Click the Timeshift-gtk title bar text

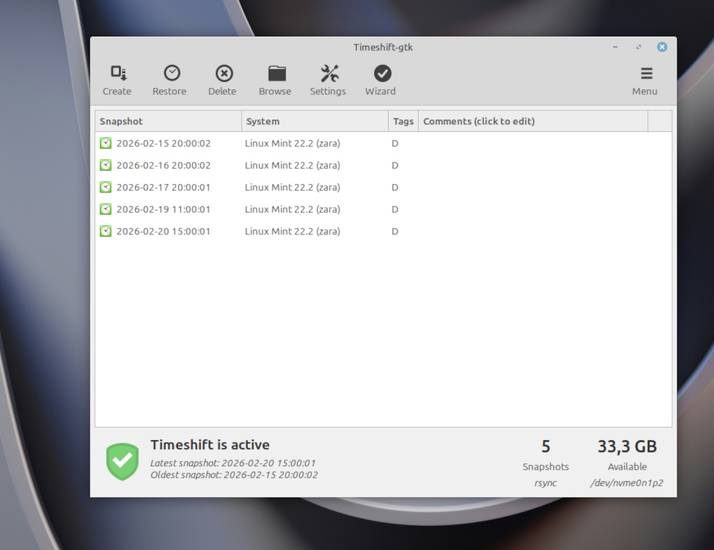383,47
